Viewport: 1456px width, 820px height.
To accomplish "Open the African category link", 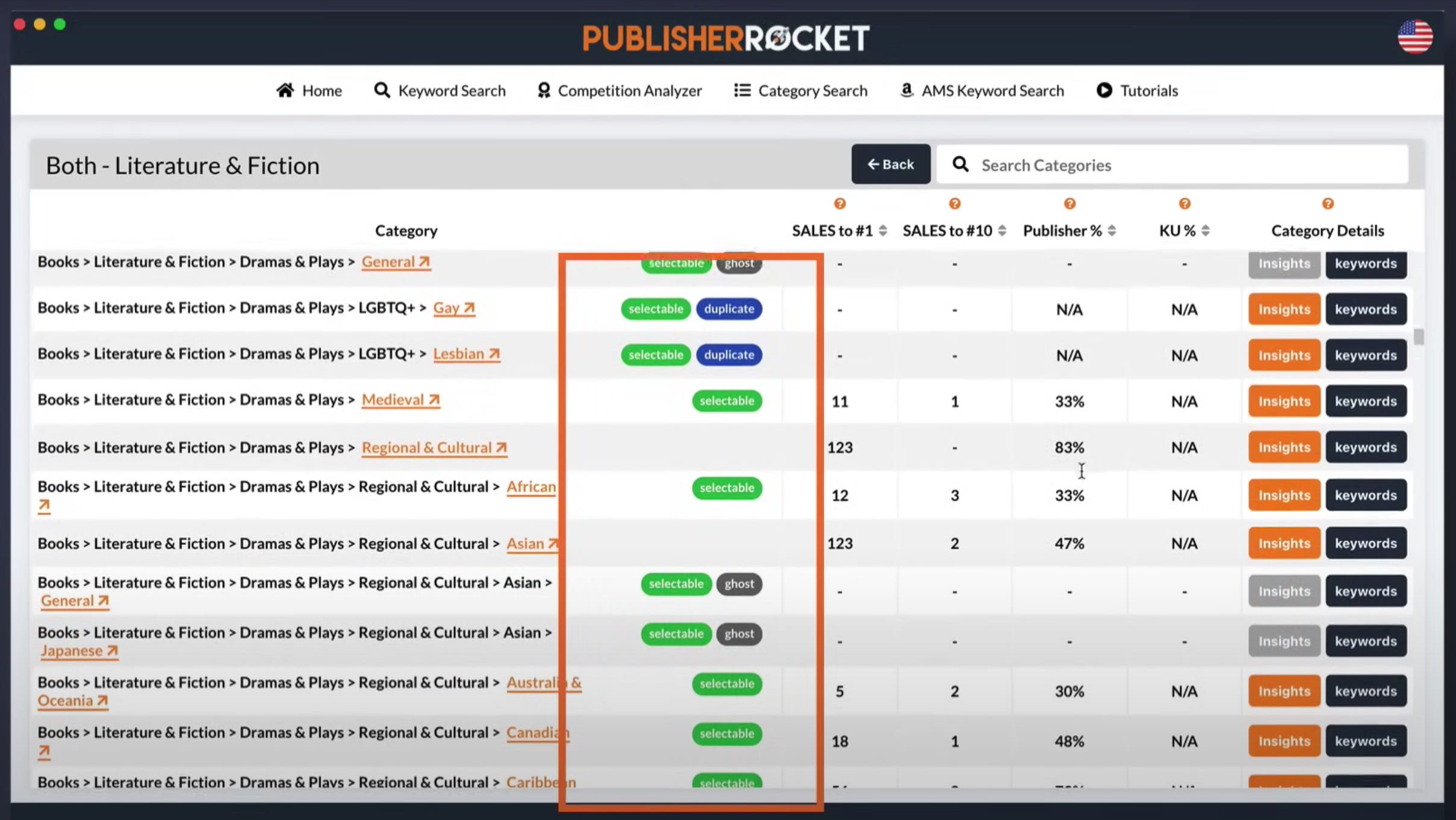I will coord(531,486).
